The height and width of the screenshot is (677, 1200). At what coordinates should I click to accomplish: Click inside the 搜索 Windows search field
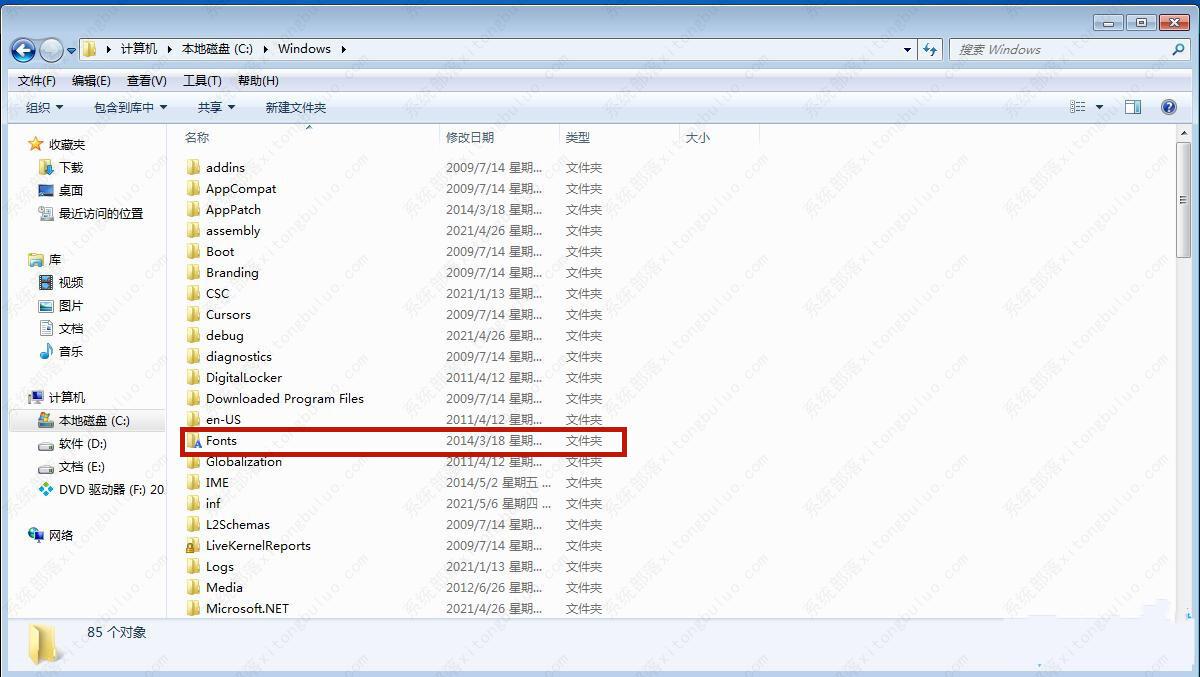tap(1050, 48)
